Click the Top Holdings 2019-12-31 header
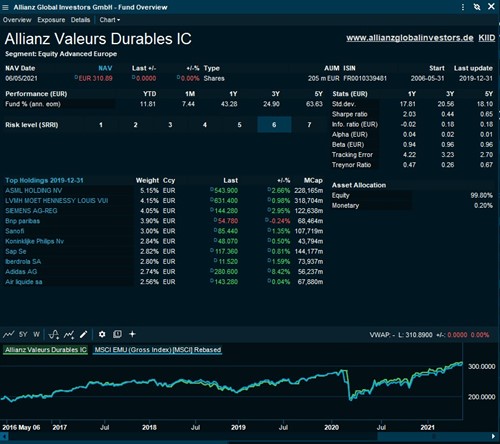 (44, 180)
